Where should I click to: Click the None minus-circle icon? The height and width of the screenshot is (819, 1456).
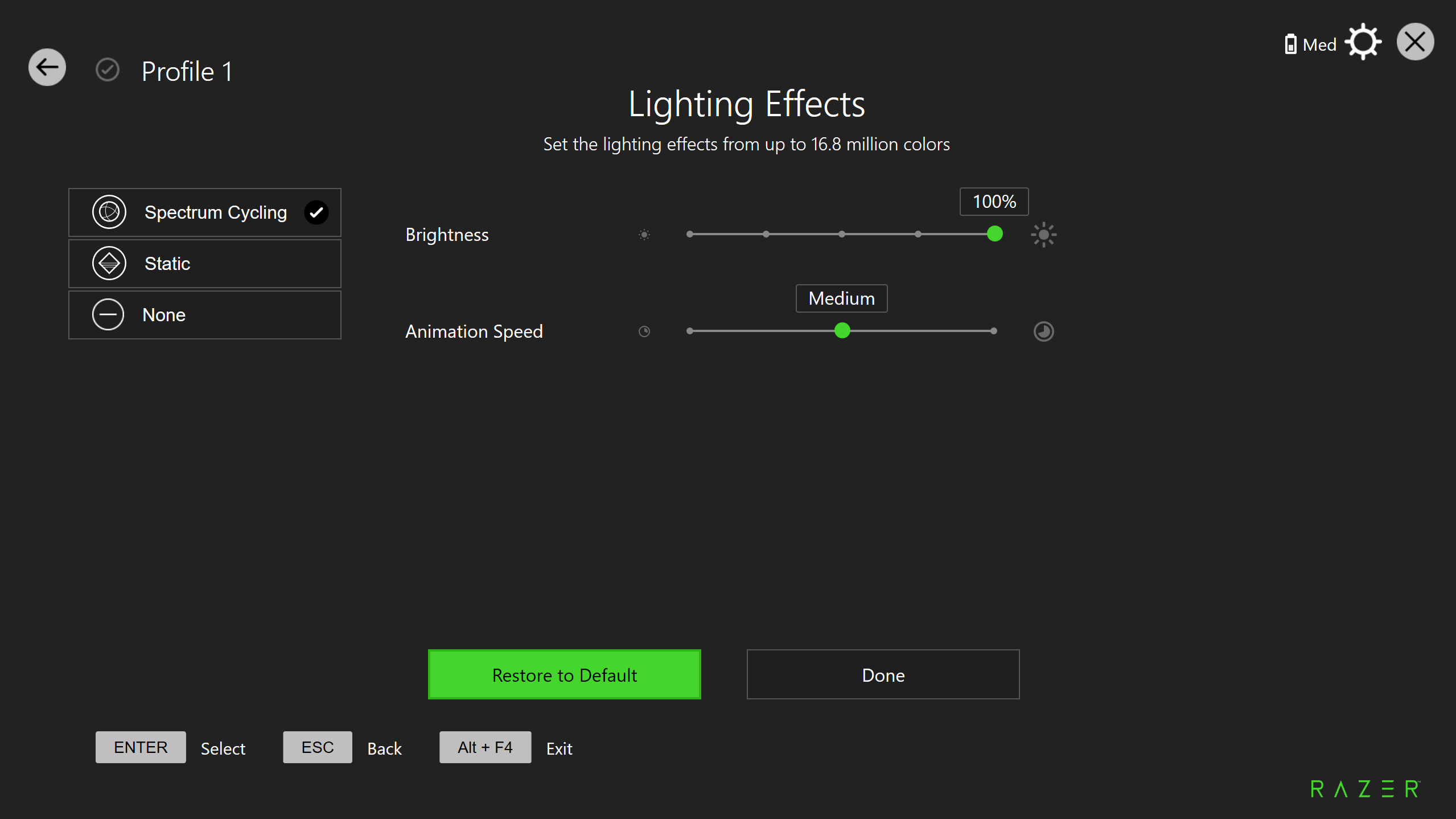[x=108, y=314]
